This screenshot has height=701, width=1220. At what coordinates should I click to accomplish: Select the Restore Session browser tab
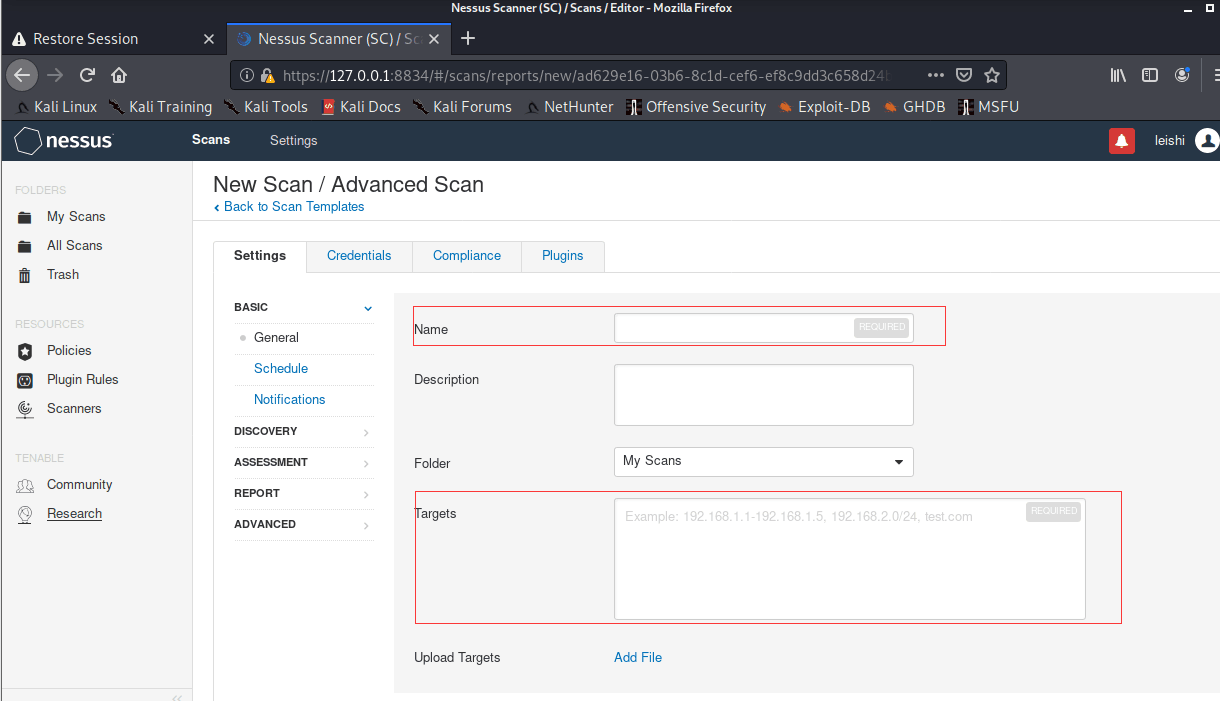pos(113,39)
